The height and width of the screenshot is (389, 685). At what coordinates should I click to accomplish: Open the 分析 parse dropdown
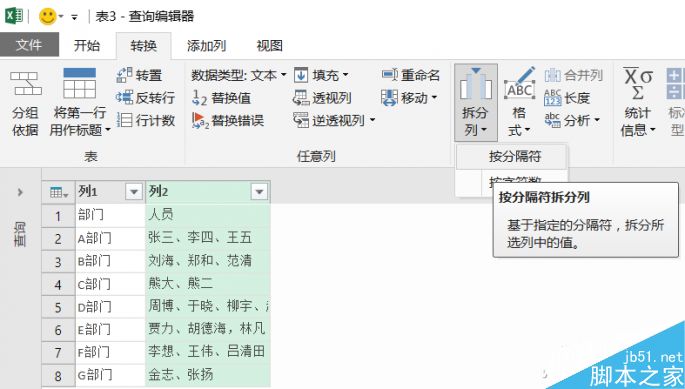(x=572, y=120)
